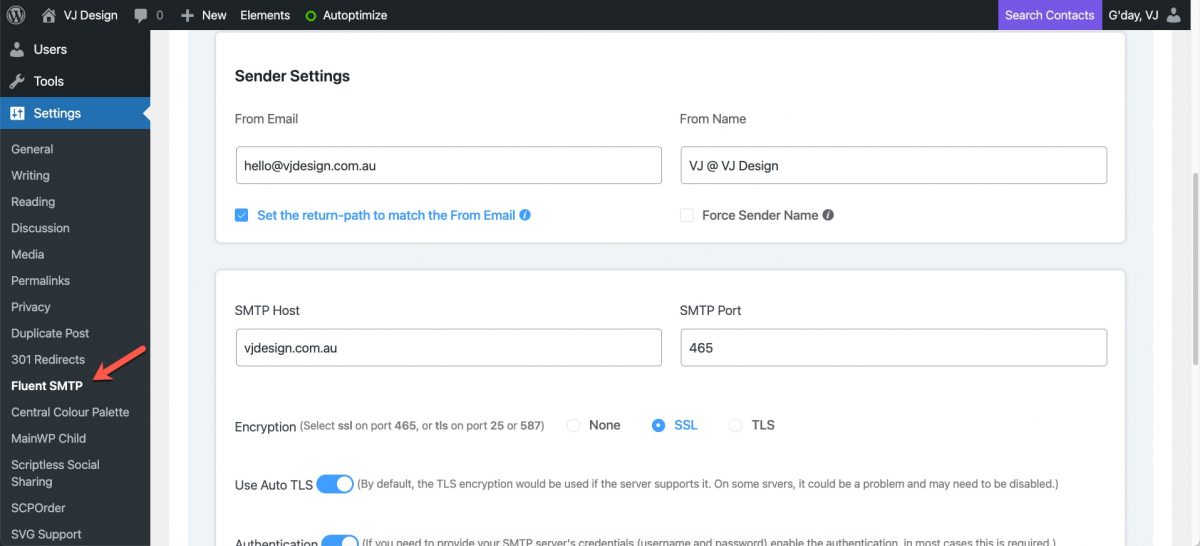Open the Tools menu in sidebar
This screenshot has height=546, width=1200.
[x=48, y=81]
